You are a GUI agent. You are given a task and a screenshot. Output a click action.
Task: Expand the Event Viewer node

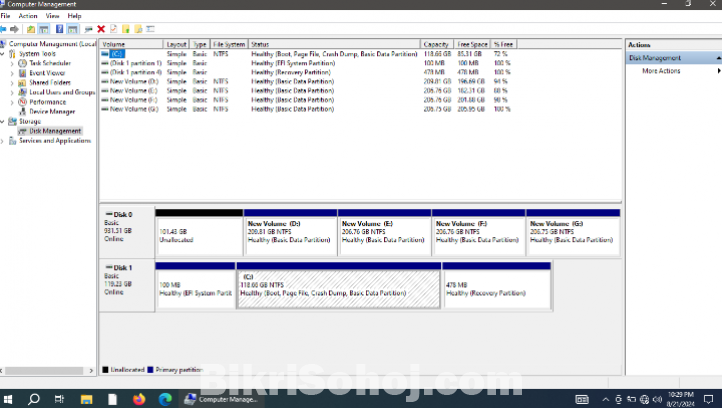click(x=12, y=73)
